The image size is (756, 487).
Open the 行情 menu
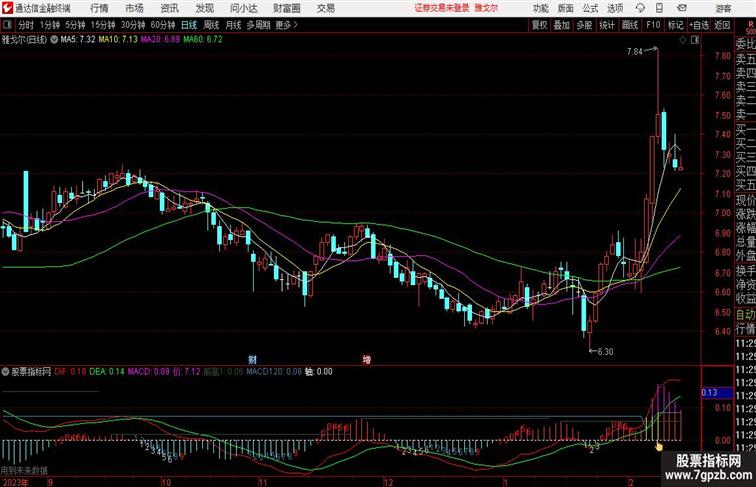click(x=99, y=8)
